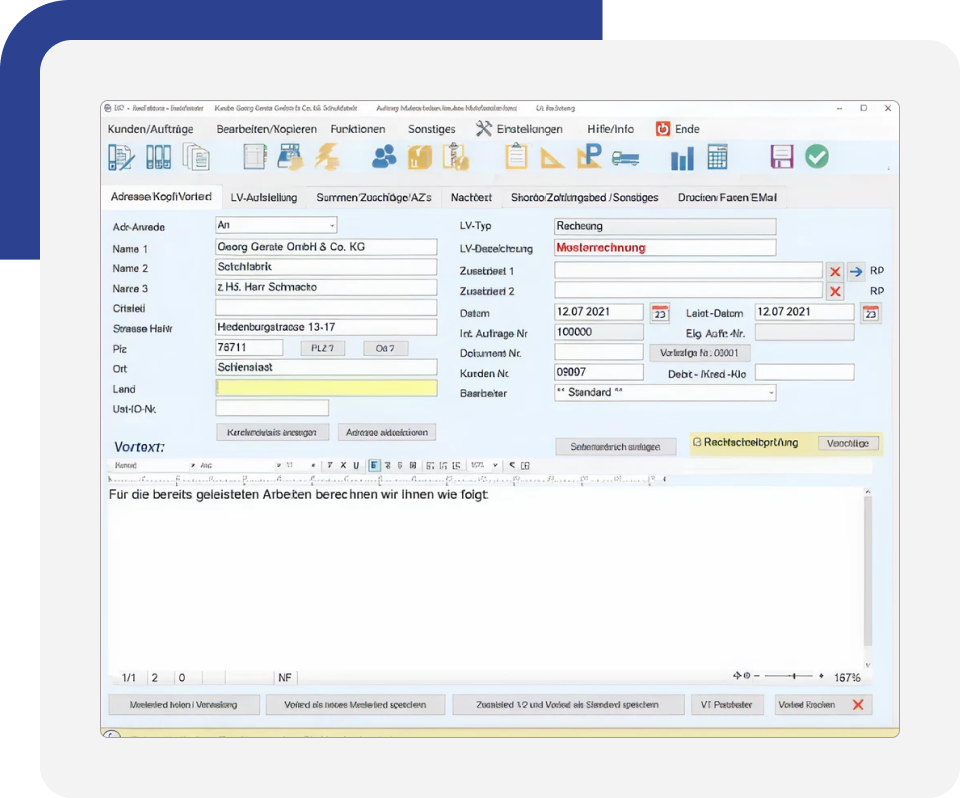Viewport: 960px width, 798px height.
Task: Toggle the Rechtschreibprüfung checkbox
Action: [x=698, y=442]
